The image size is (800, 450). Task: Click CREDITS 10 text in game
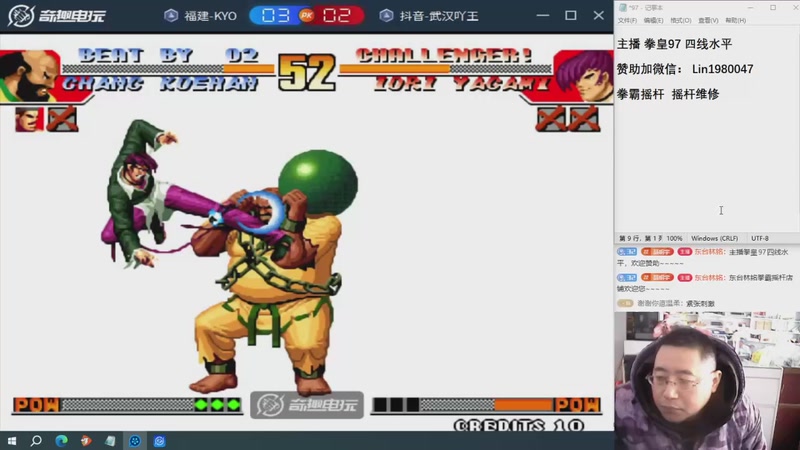(518, 426)
